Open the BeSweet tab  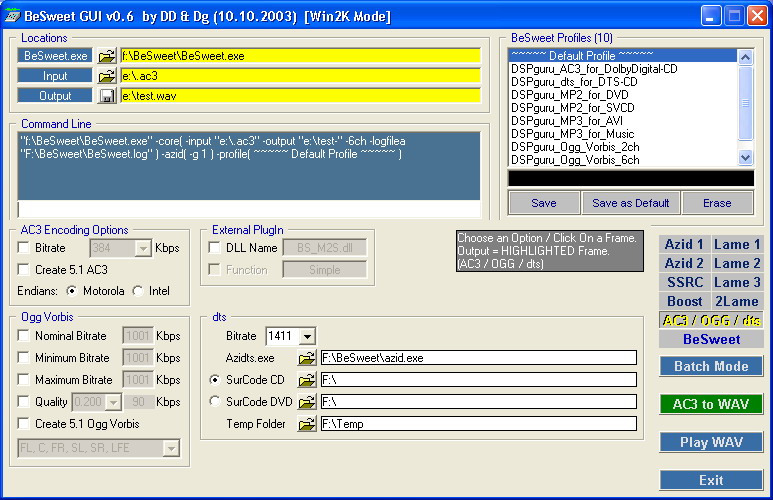tap(711, 339)
